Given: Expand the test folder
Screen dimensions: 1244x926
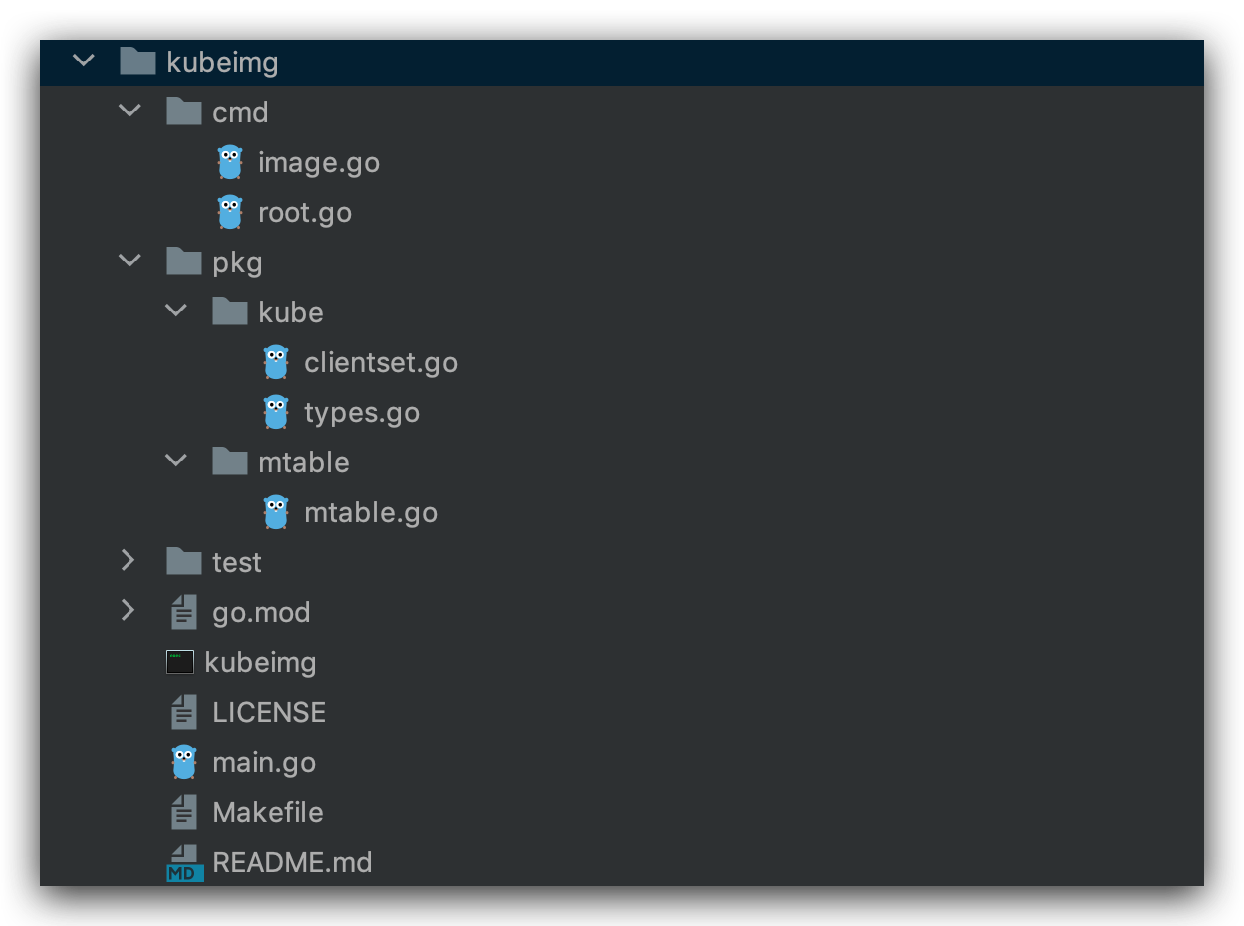Looking at the screenshot, I should pyautogui.click(x=128, y=561).
